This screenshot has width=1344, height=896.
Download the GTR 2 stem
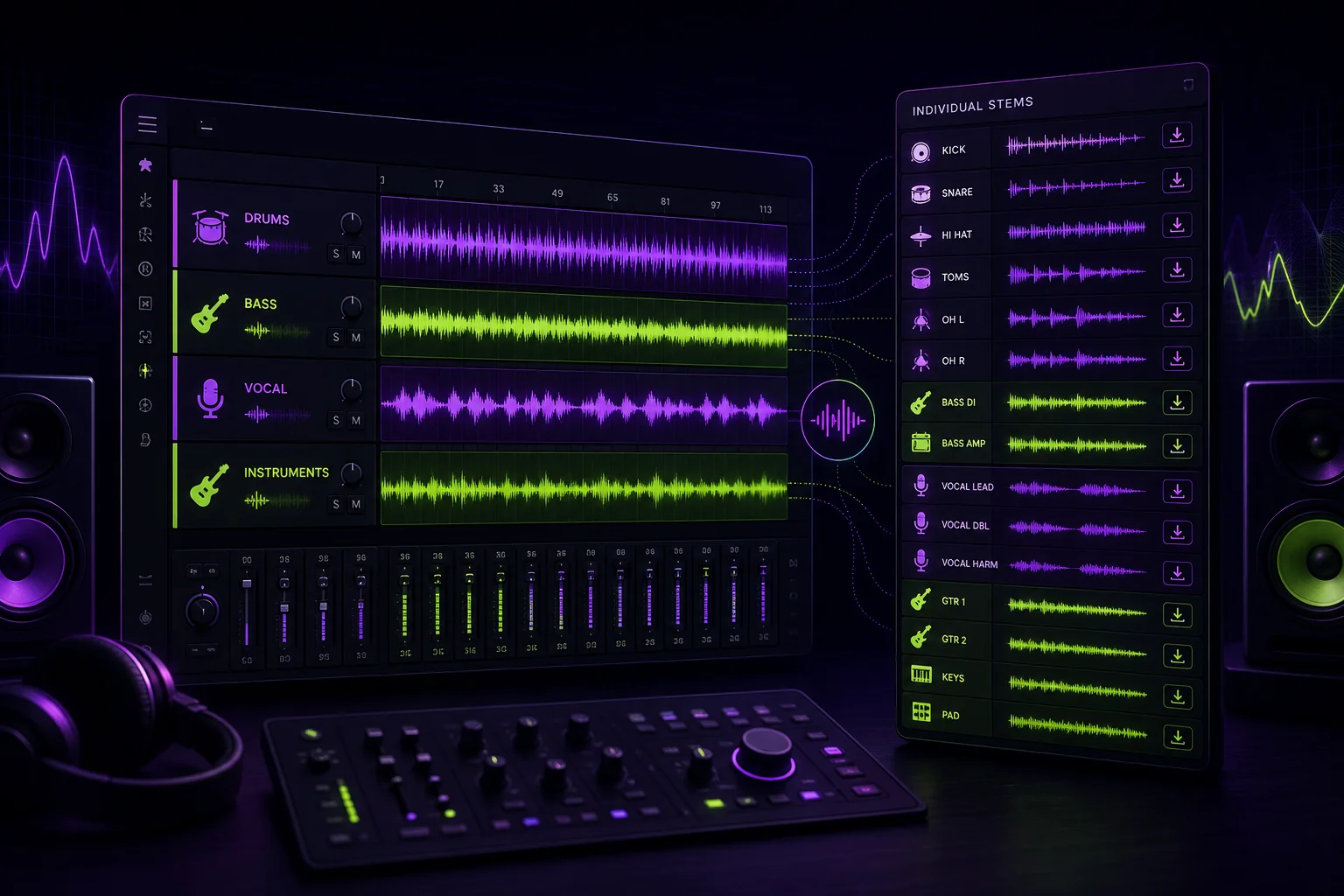point(1177,655)
